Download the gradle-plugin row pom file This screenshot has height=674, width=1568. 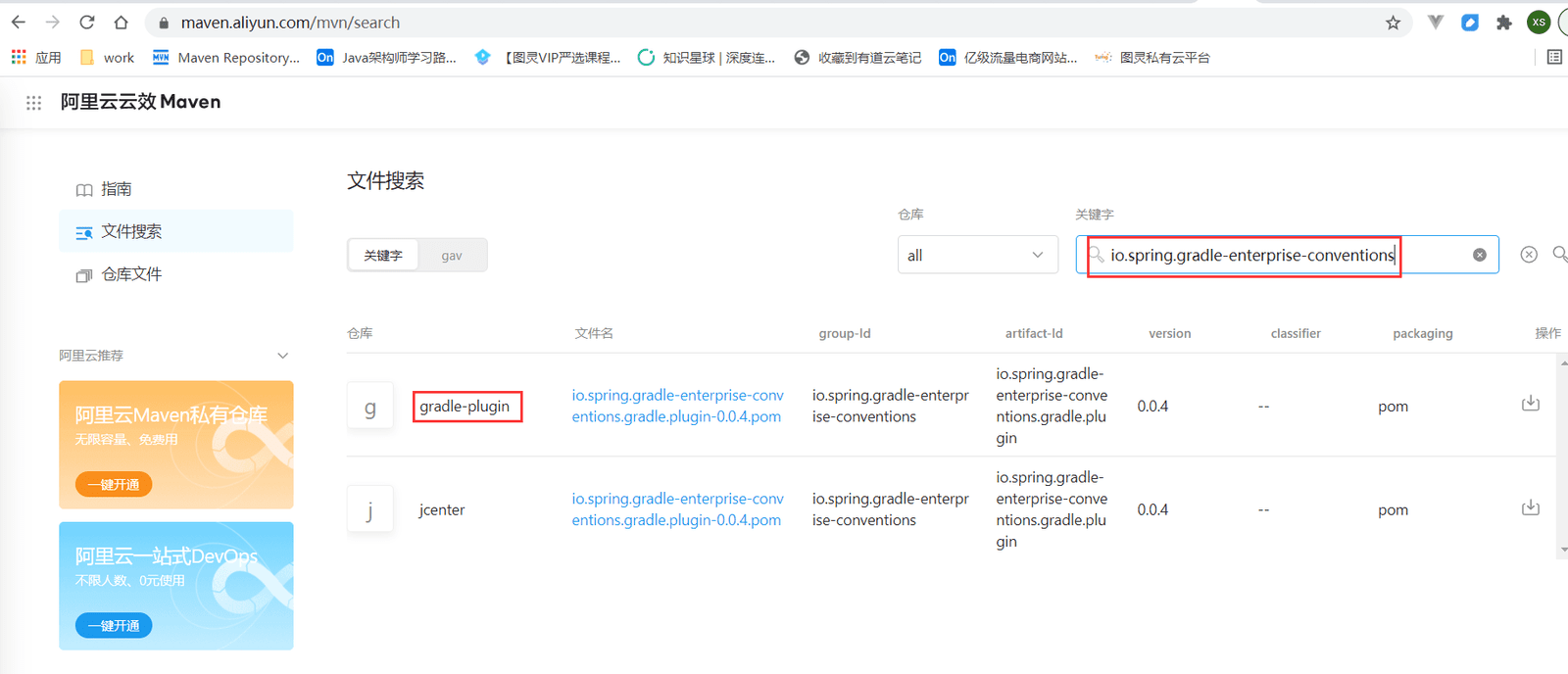click(x=1530, y=404)
